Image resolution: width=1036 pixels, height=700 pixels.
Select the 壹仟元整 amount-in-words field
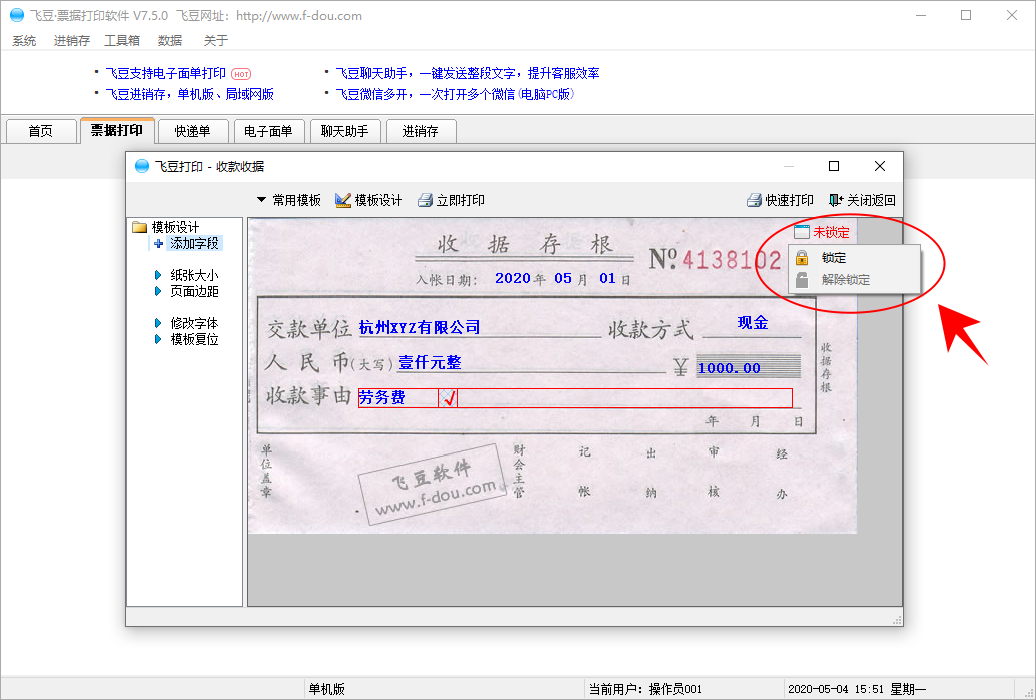pos(429,362)
